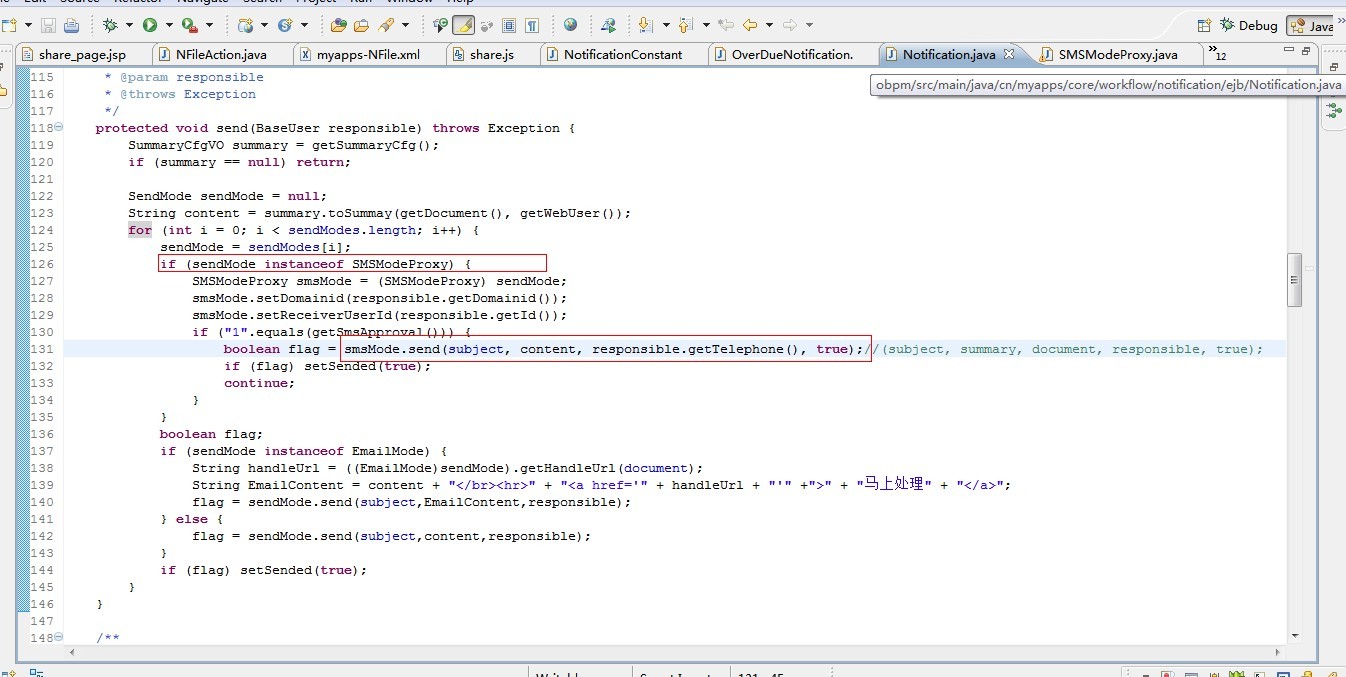
Task: Click the Skip All Breakpoints icon
Action: pyautogui.click(x=608, y=25)
